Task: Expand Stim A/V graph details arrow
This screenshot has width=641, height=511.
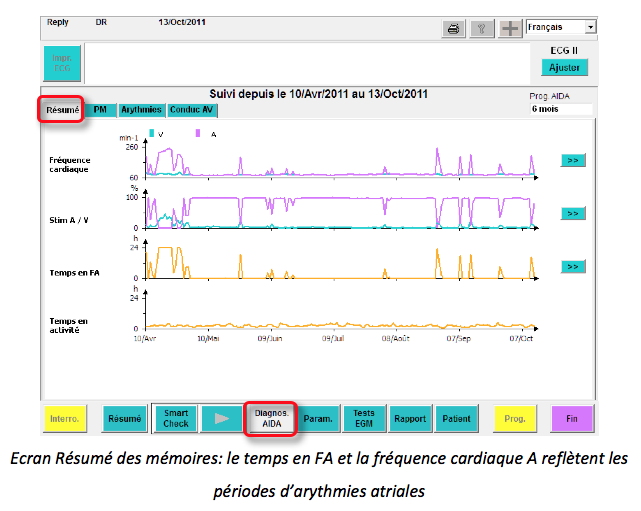Action: pyautogui.click(x=573, y=213)
